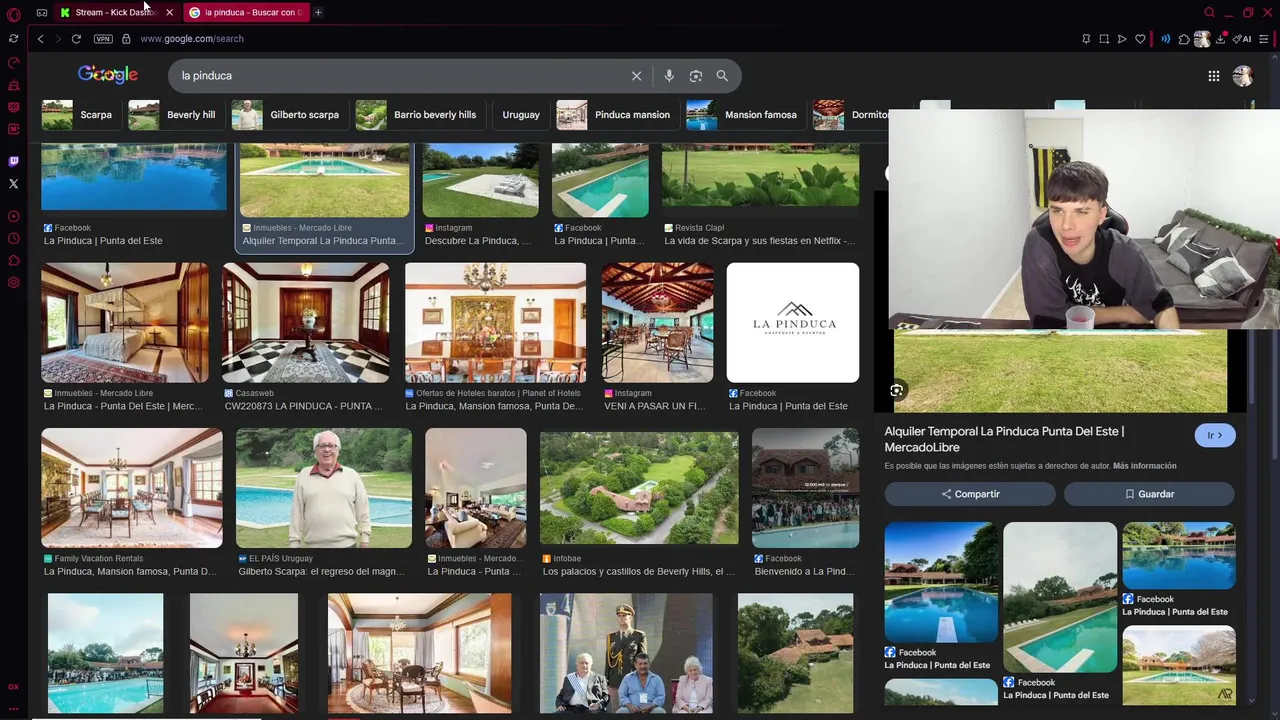1280x720 pixels.
Task: Click the pin icon in browser toolbar
Action: 1086,39
